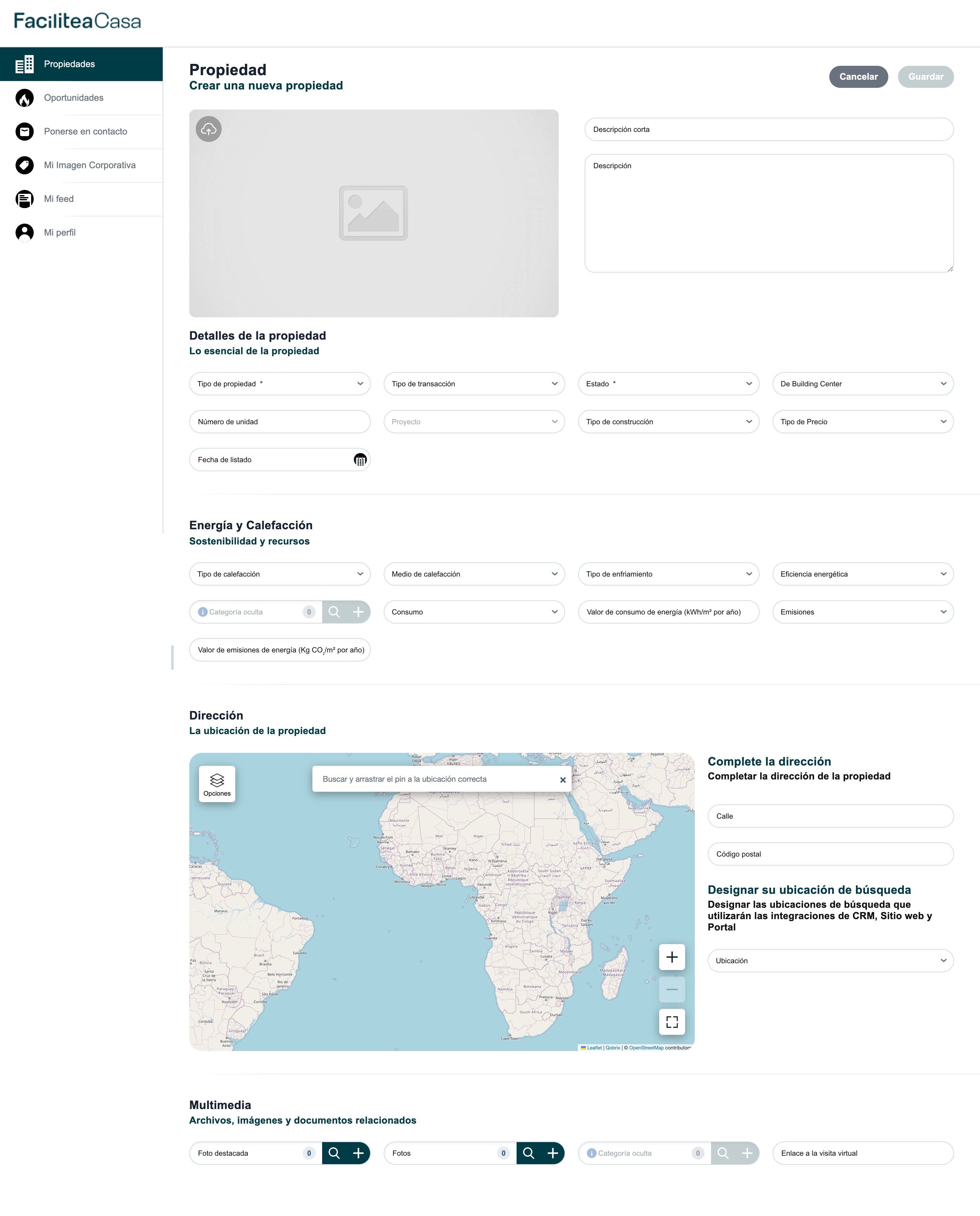Open the Fecha de listado calendar icon

click(x=360, y=460)
